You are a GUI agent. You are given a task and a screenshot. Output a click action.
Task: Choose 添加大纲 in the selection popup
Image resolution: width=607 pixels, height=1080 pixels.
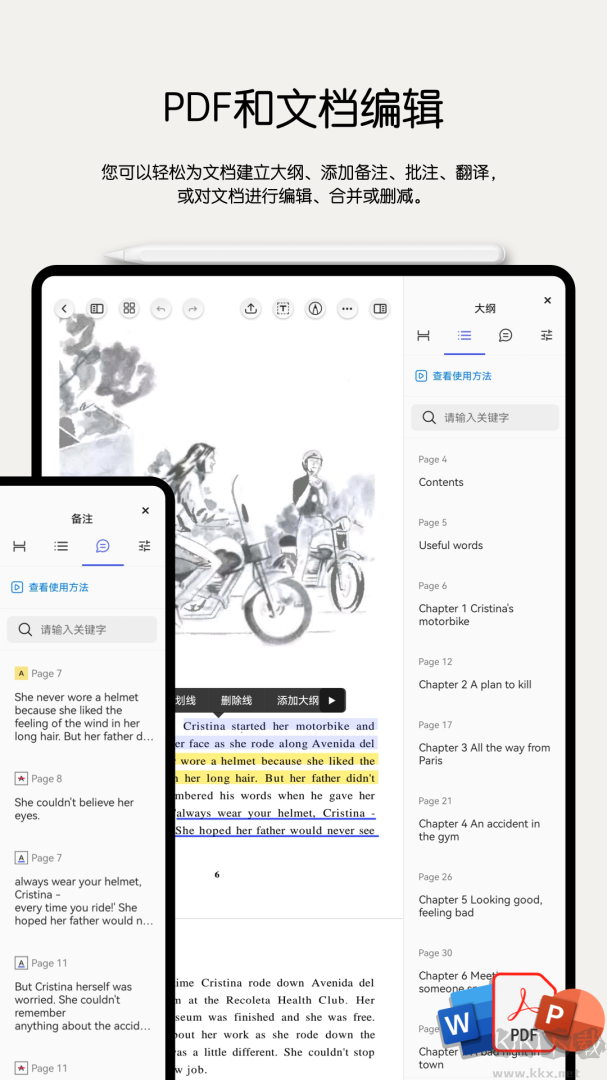298,700
